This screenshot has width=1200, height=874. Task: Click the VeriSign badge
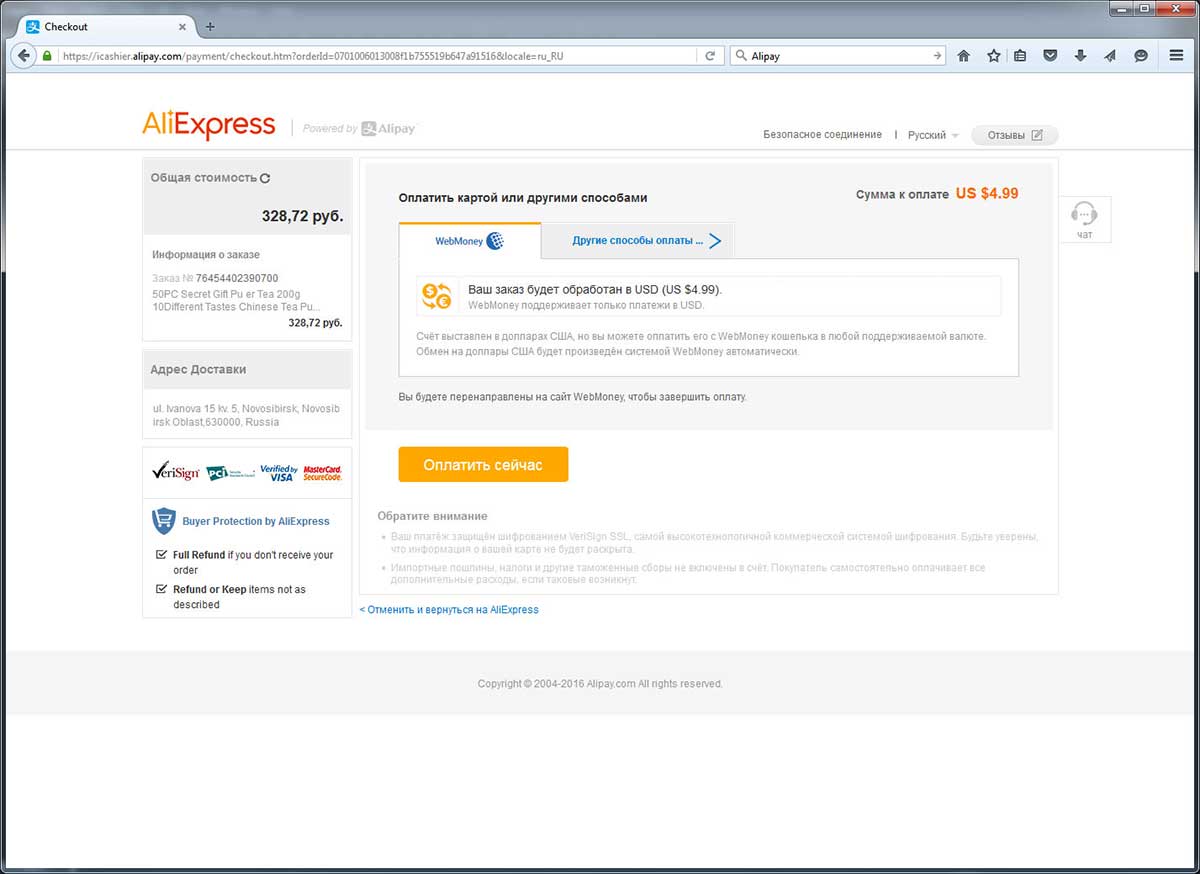click(175, 472)
